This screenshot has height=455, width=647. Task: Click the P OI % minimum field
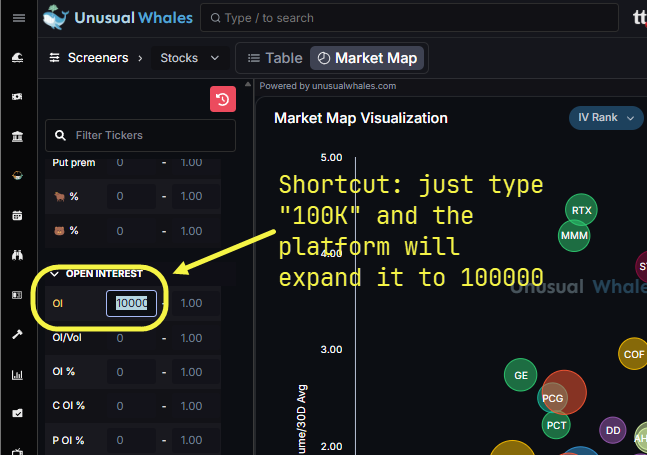131,440
